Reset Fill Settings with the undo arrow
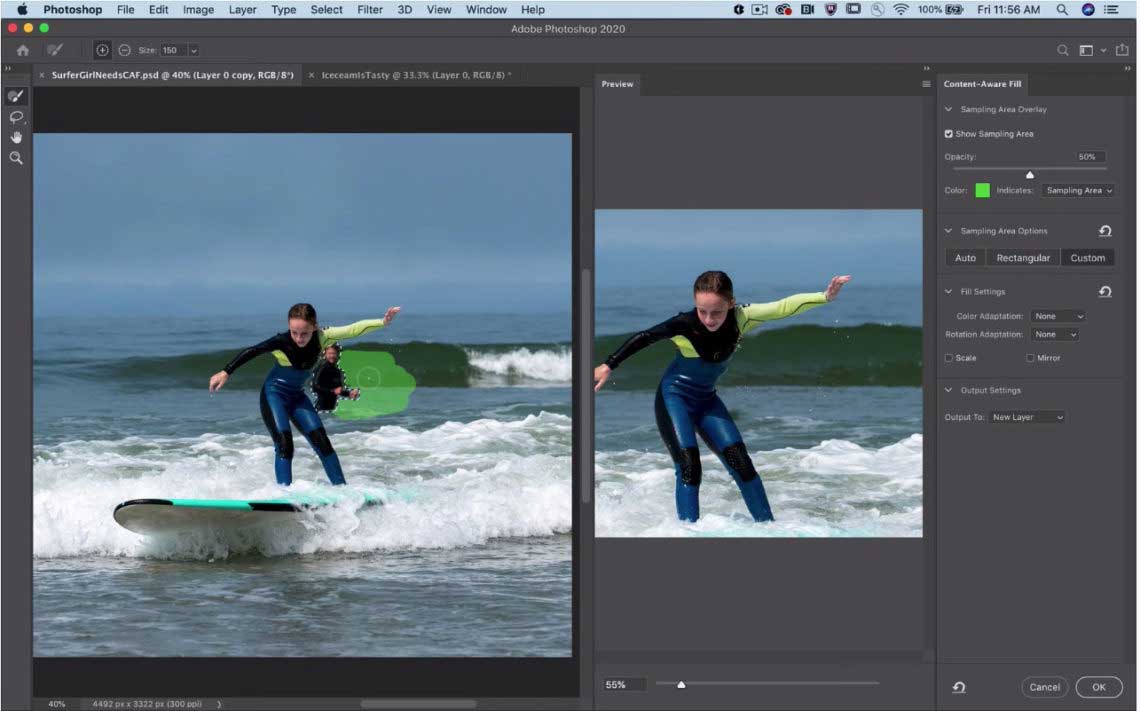Screen dimensions: 1140x711 (x=1105, y=292)
